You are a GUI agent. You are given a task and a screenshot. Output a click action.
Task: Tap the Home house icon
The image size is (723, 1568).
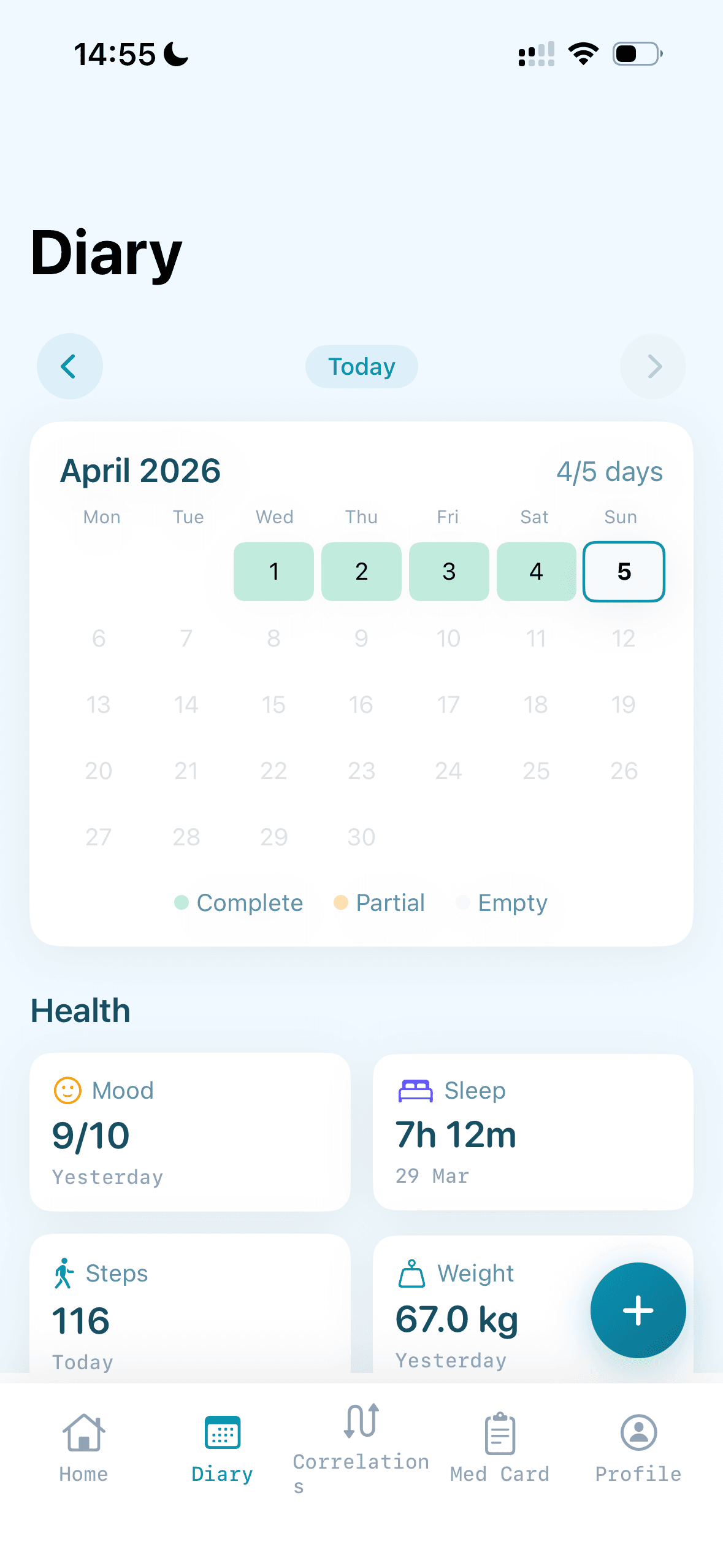(x=83, y=1433)
